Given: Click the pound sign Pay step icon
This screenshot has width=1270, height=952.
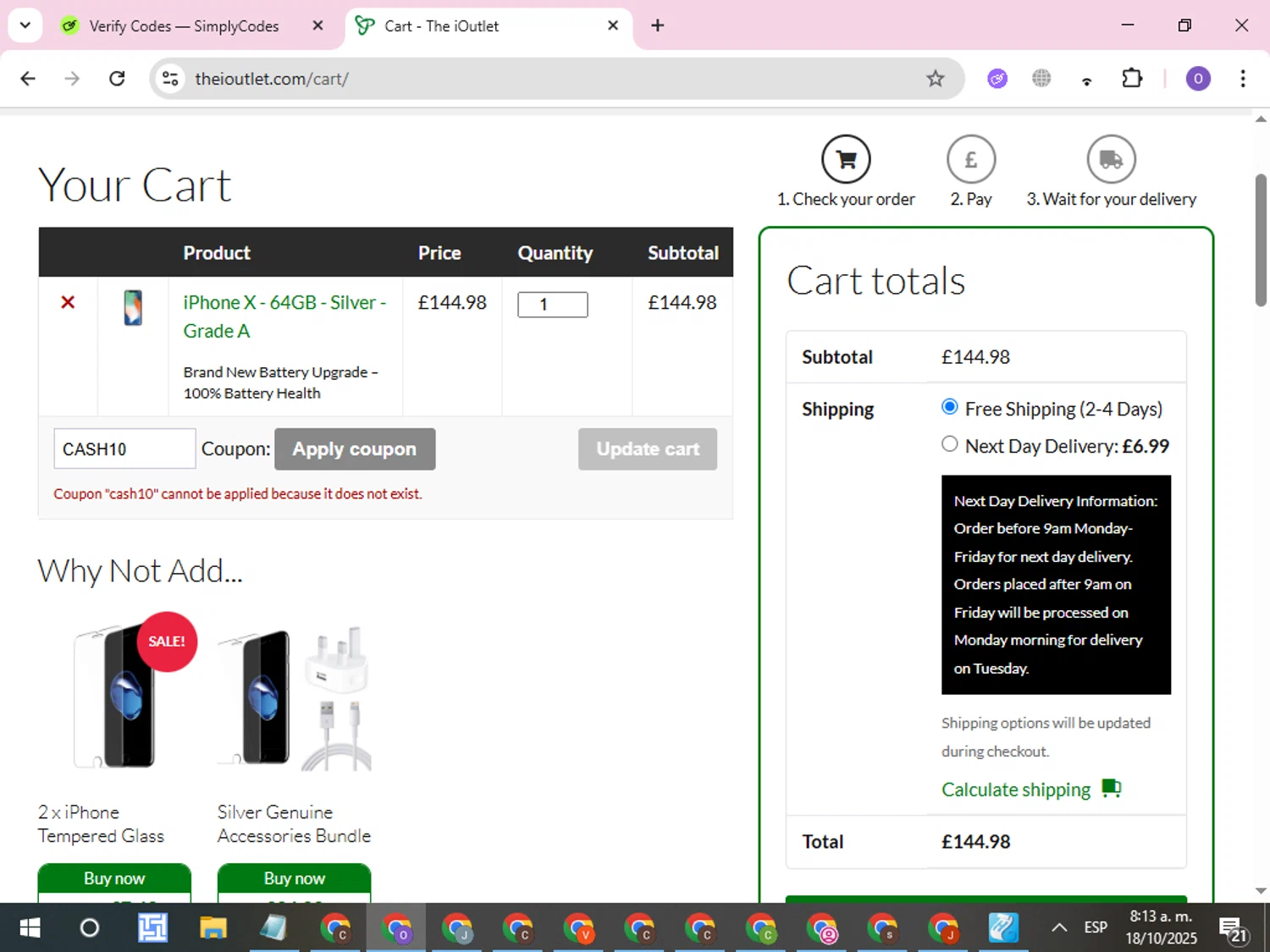Looking at the screenshot, I should [971, 159].
